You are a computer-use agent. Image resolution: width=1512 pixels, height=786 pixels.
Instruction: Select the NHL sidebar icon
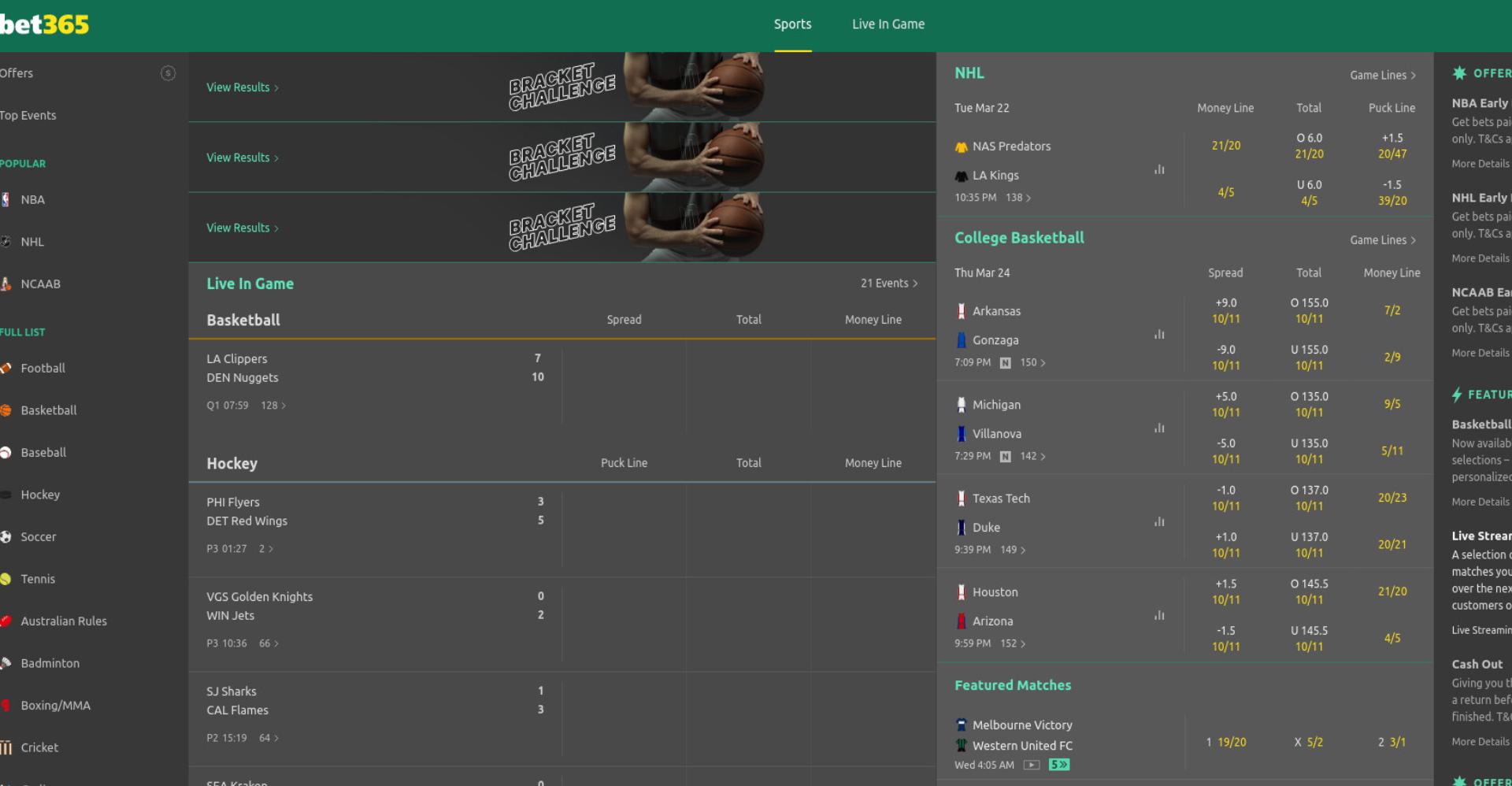click(x=6, y=242)
